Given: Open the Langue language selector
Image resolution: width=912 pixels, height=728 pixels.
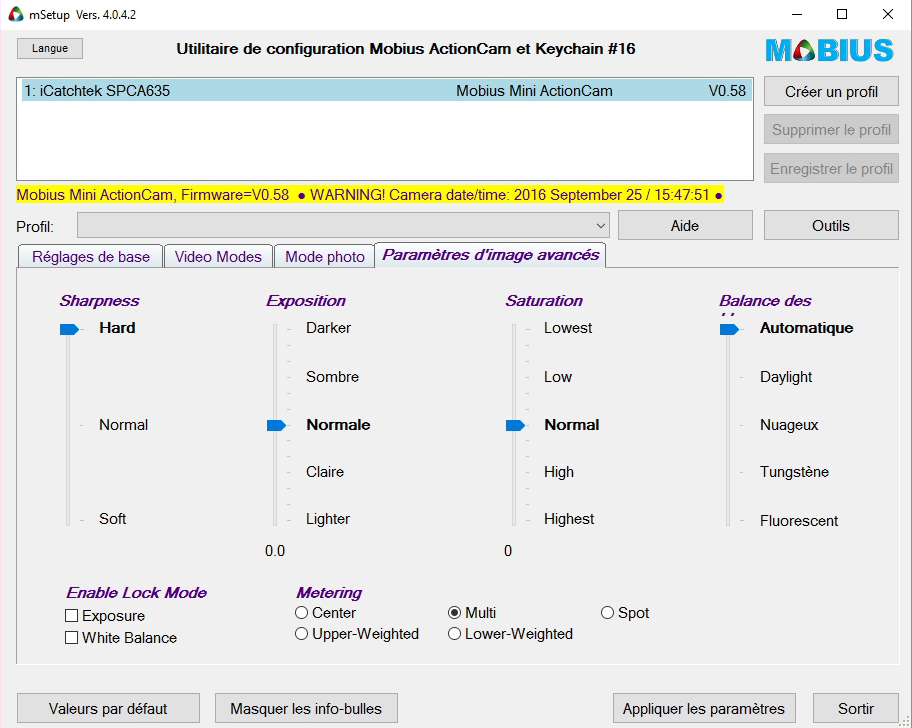Looking at the screenshot, I should (50, 48).
